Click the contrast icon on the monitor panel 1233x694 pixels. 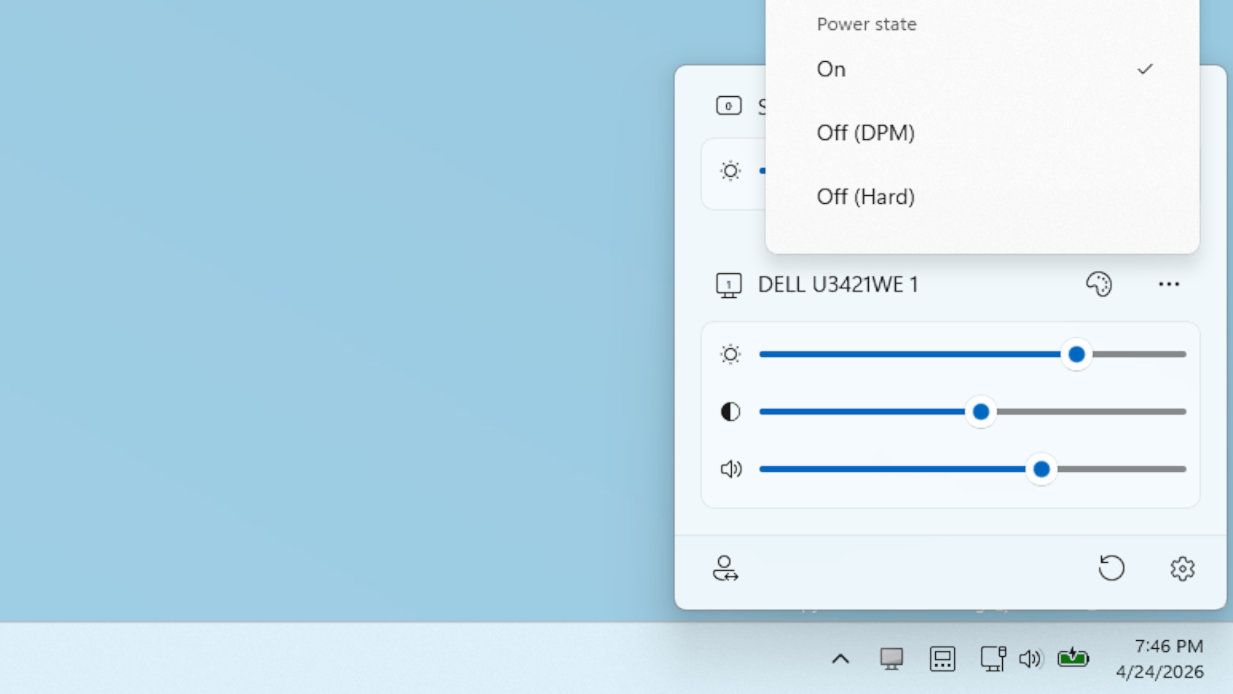(730, 411)
